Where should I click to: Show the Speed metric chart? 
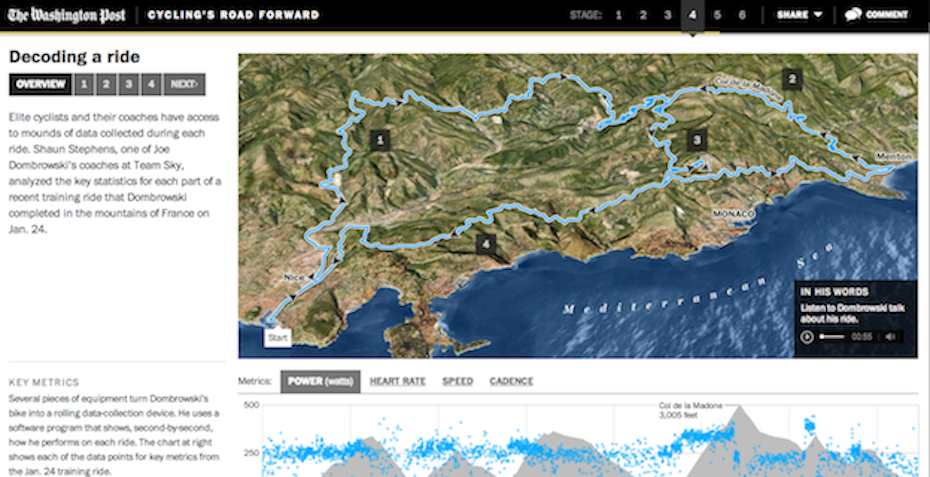(457, 381)
